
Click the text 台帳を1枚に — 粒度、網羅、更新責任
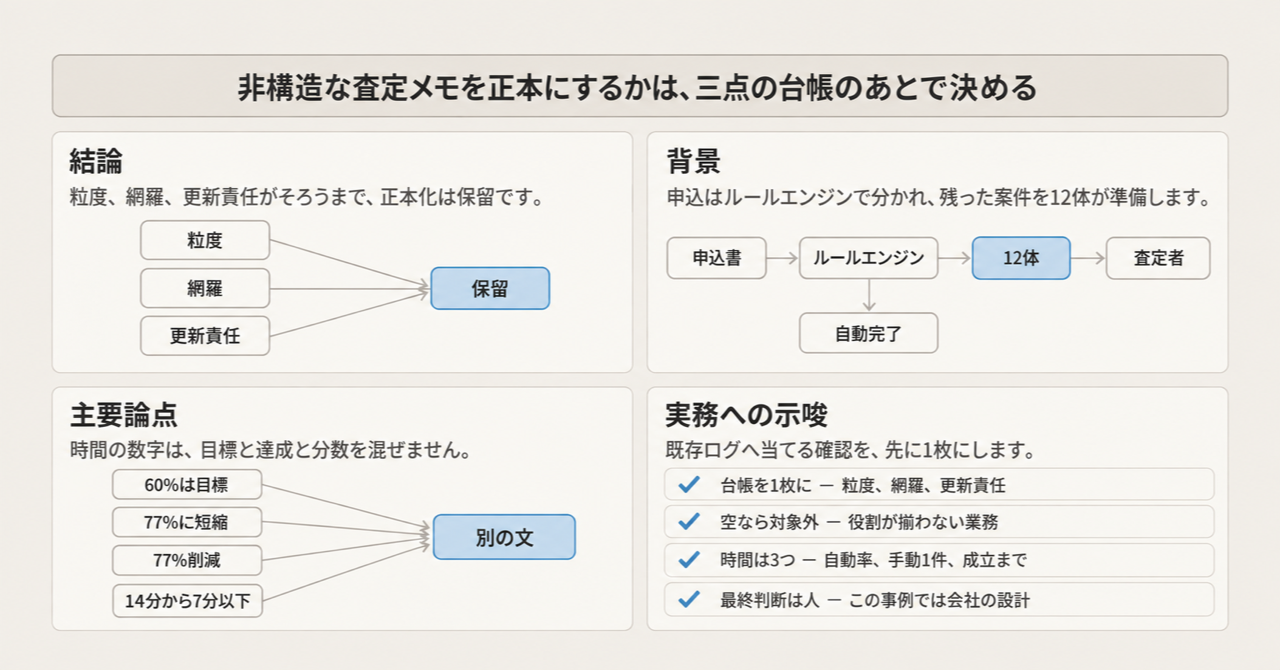point(863,486)
